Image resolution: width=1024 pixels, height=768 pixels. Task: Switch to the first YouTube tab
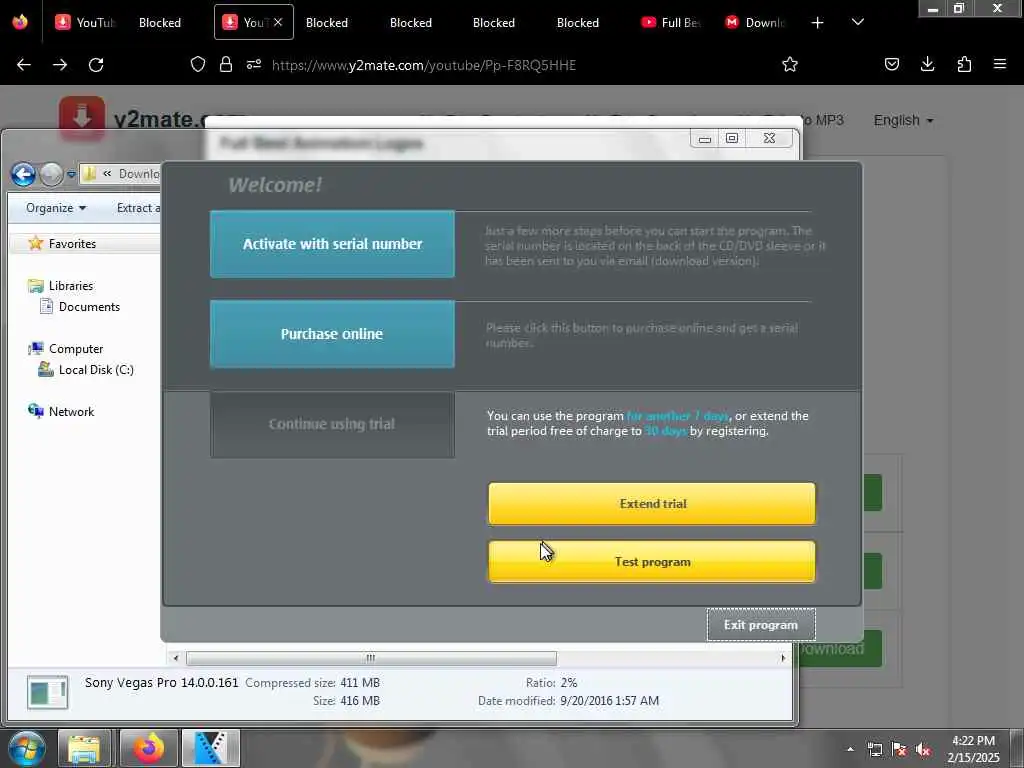pos(86,23)
